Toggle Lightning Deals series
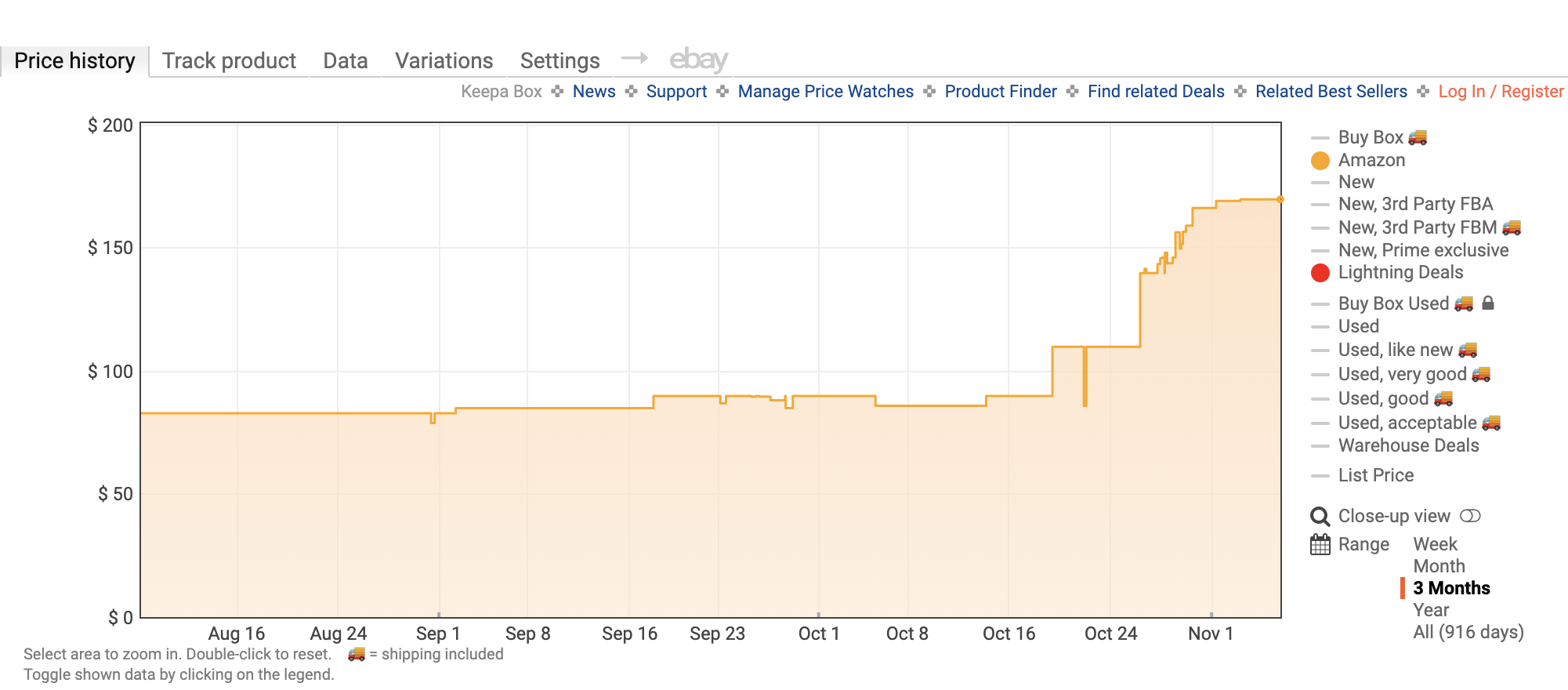 pos(1400,272)
